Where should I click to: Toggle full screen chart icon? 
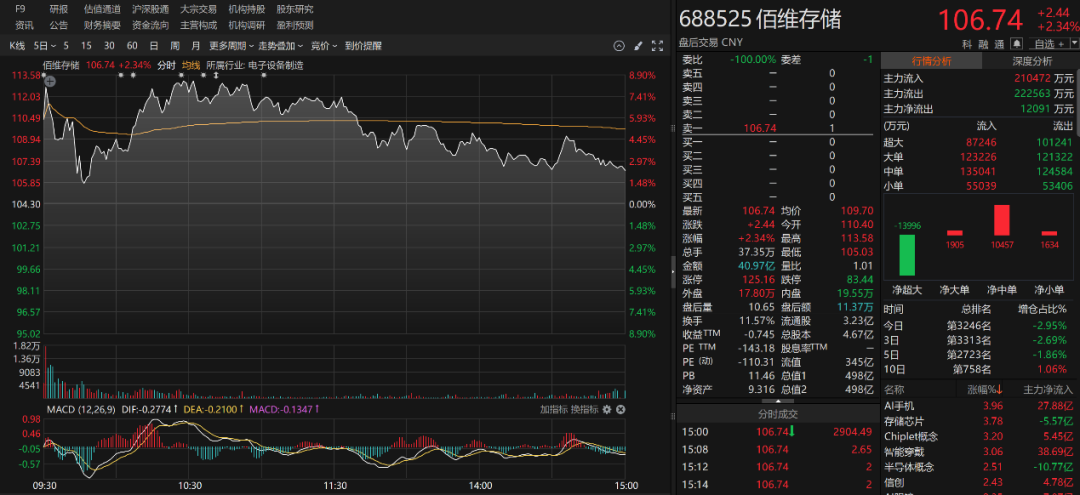(x=657, y=46)
